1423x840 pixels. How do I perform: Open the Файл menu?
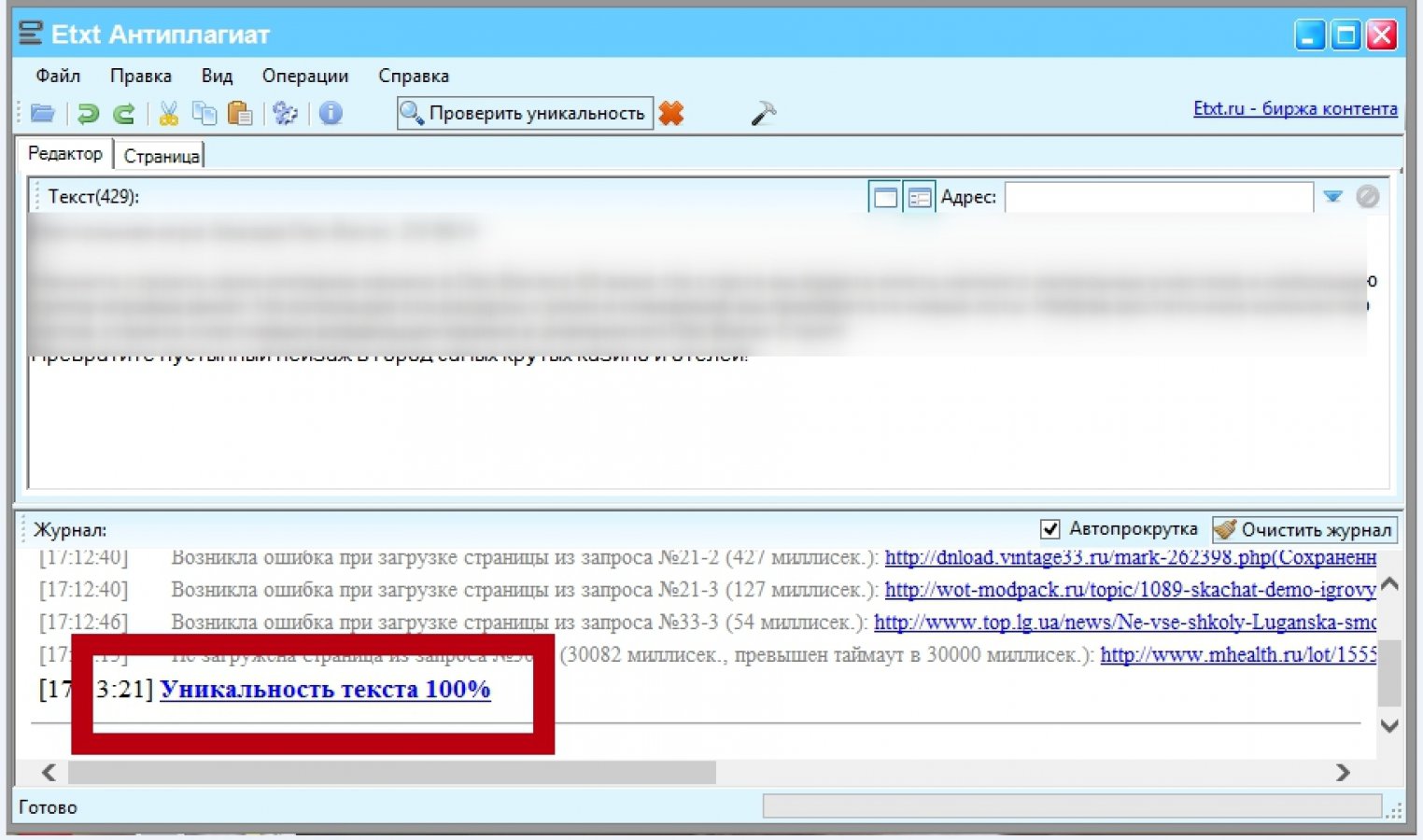58,76
